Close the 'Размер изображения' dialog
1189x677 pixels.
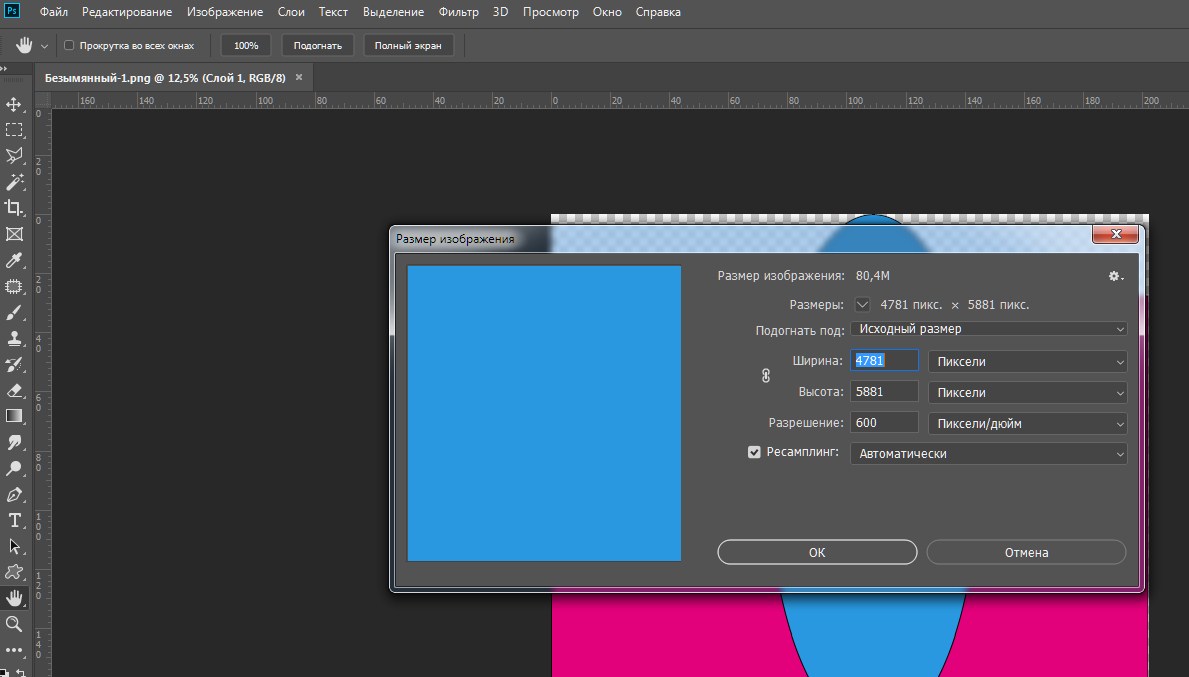coord(1115,234)
